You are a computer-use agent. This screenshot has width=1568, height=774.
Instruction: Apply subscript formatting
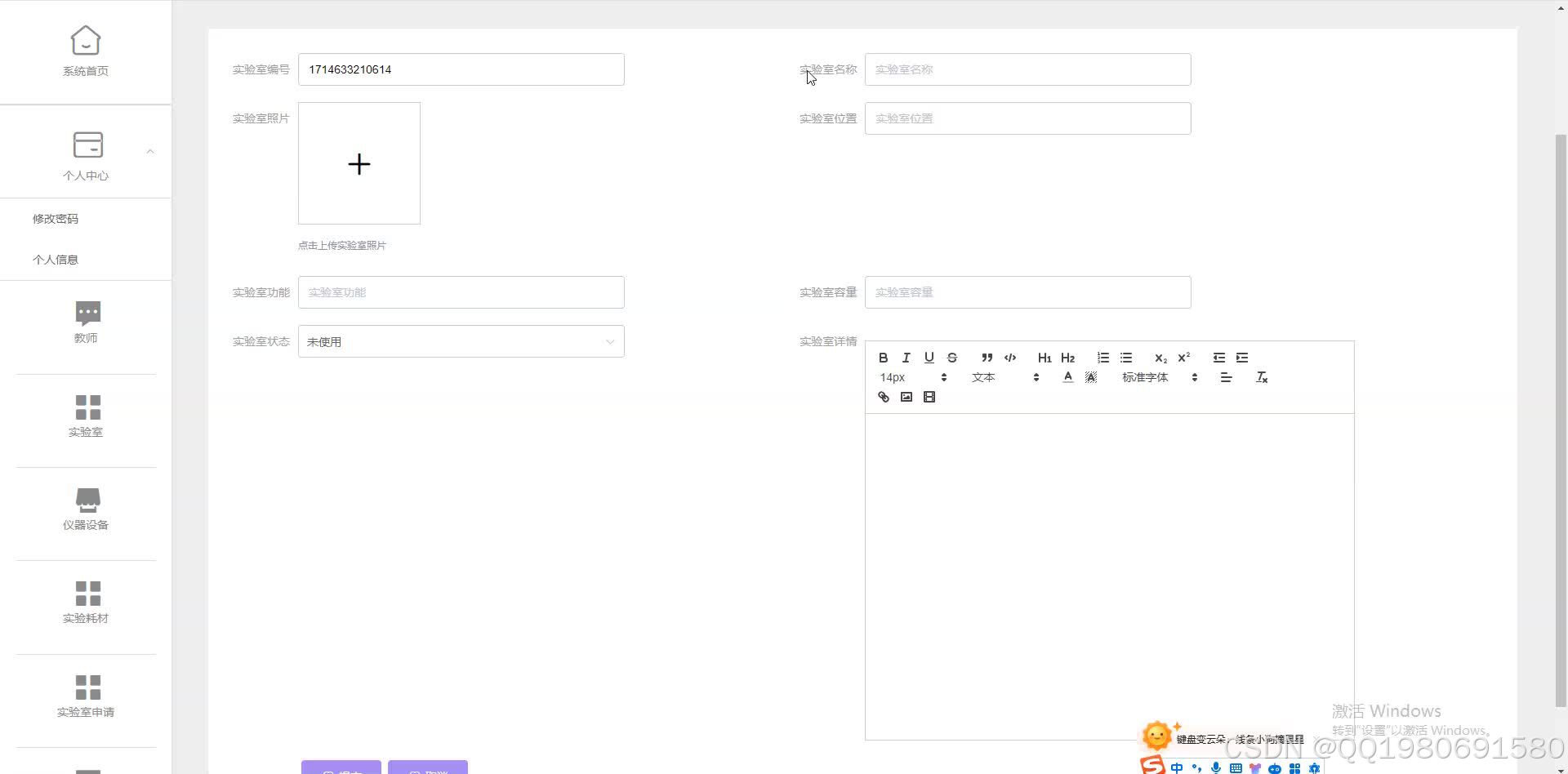point(1160,358)
